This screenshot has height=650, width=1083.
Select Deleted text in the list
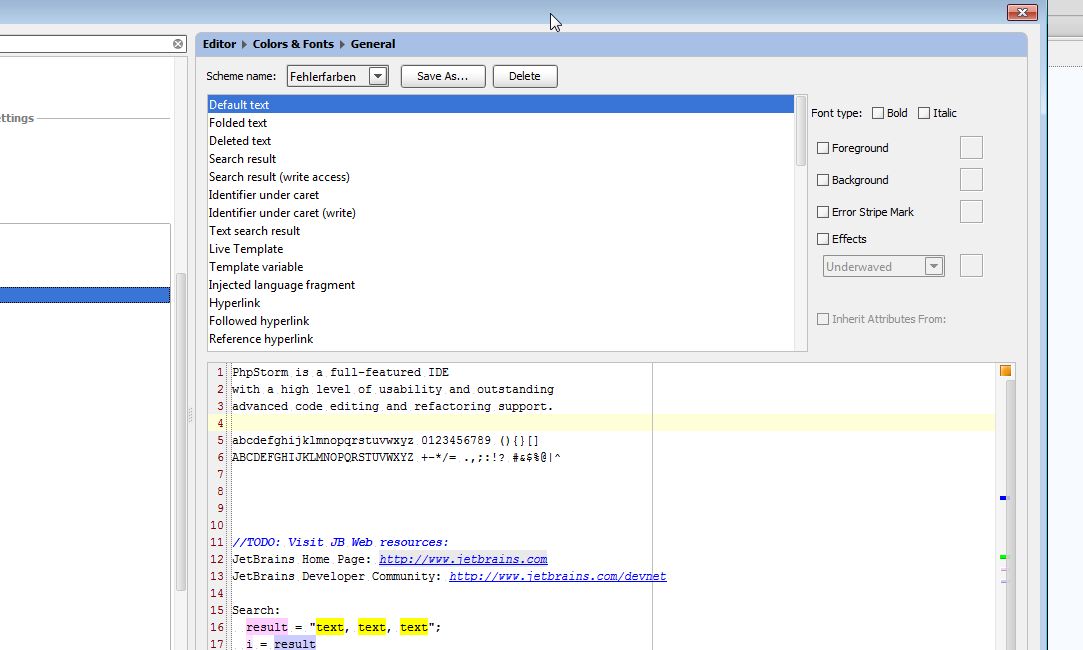click(501, 141)
